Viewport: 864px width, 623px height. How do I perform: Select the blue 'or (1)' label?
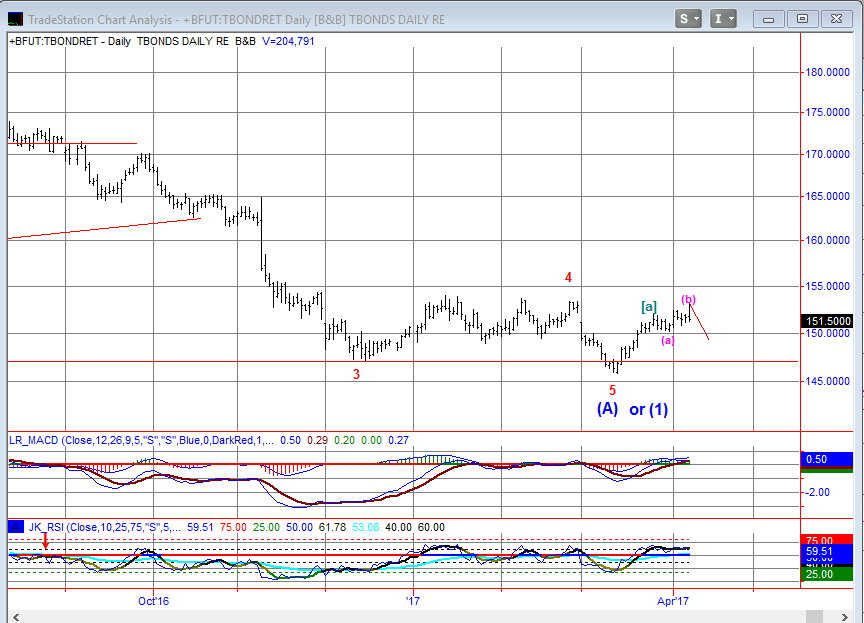[x=649, y=410]
